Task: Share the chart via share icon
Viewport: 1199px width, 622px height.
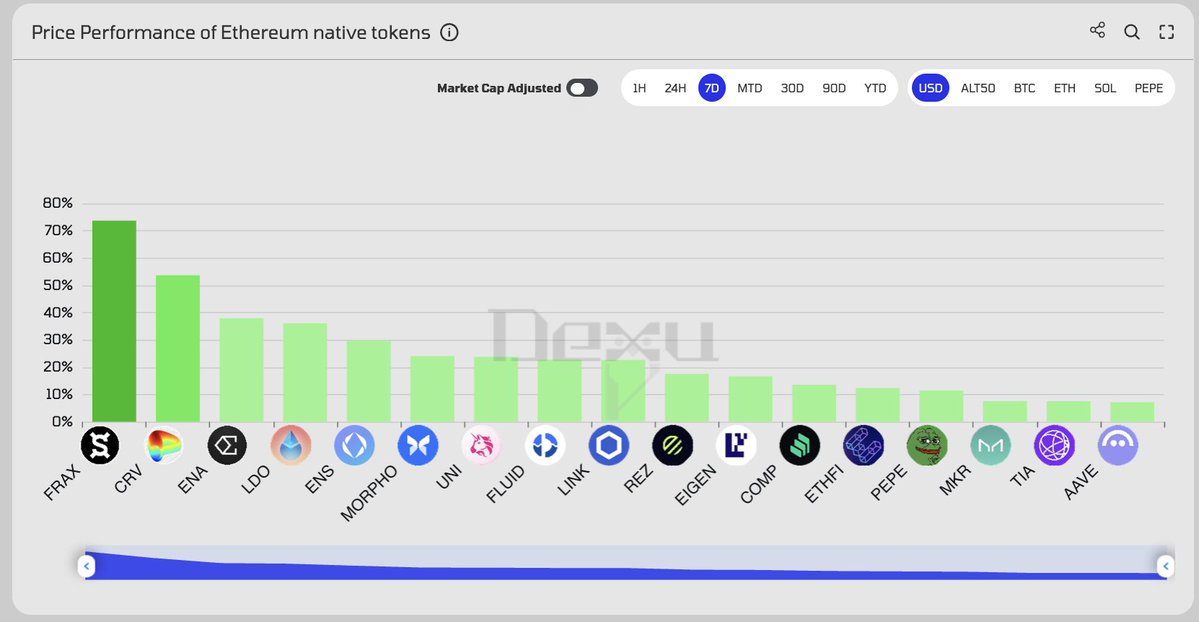Action: tap(1097, 31)
